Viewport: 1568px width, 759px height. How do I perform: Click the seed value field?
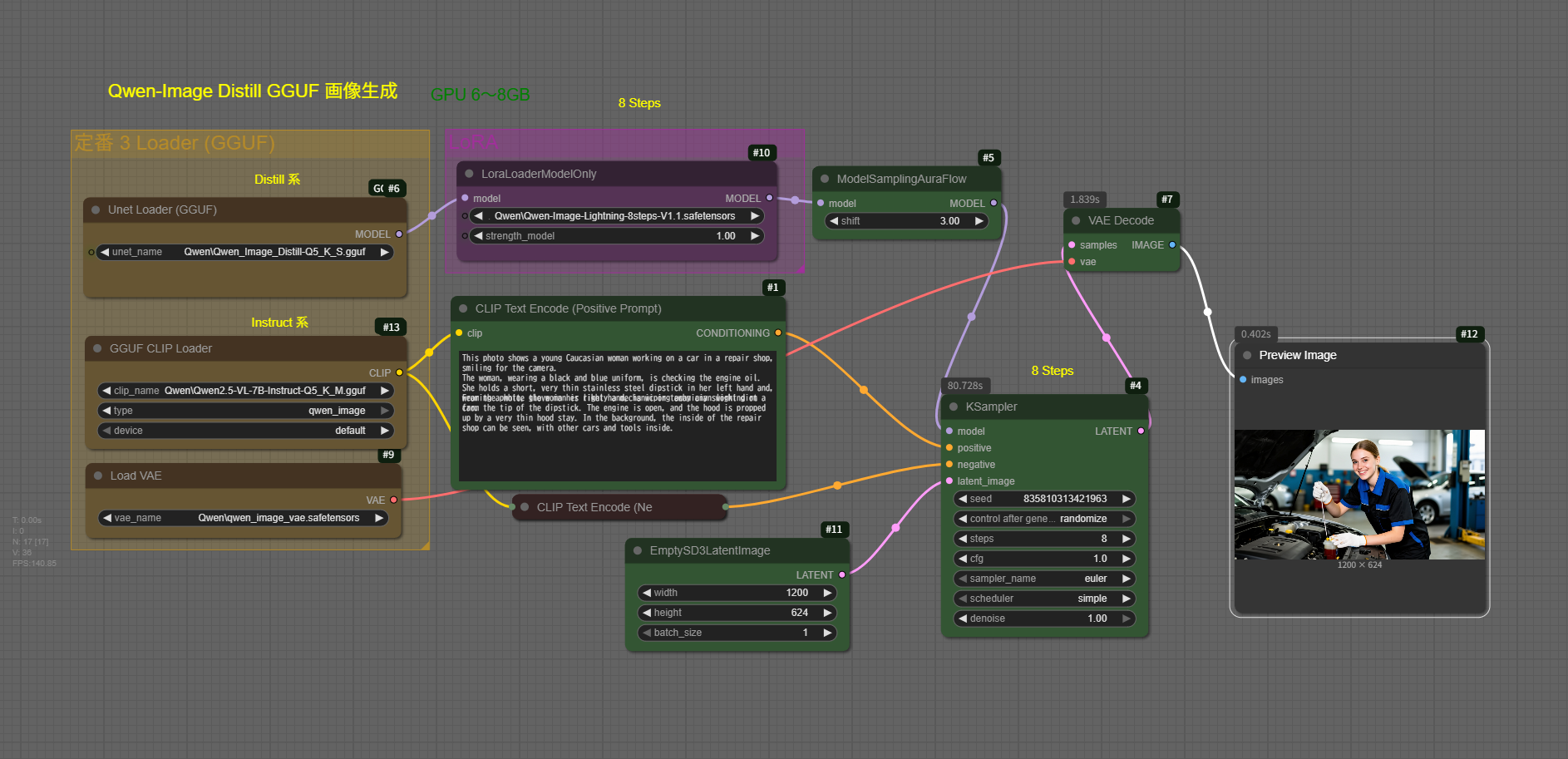(1044, 499)
